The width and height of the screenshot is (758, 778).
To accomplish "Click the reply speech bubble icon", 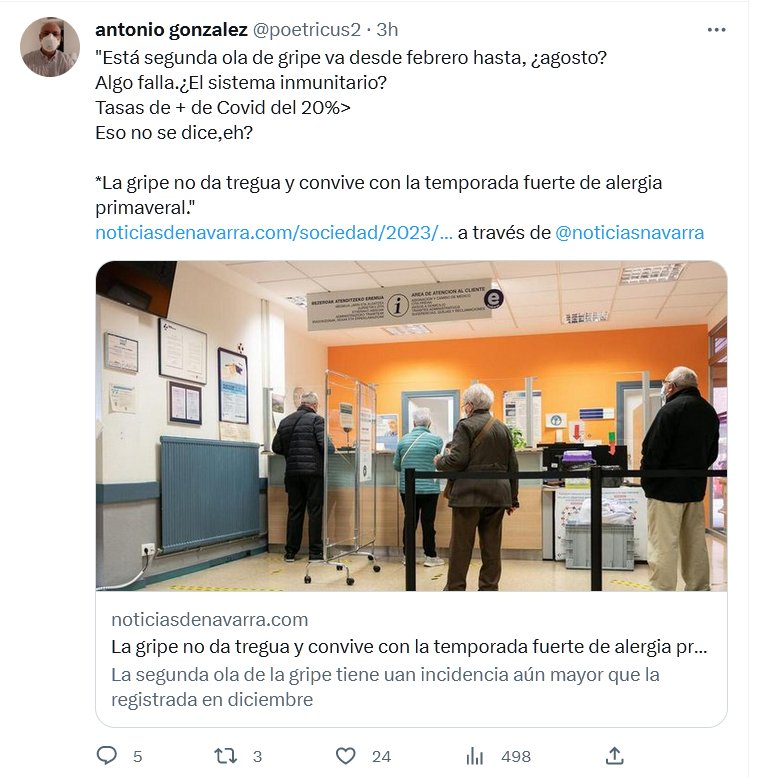I will tap(106, 756).
